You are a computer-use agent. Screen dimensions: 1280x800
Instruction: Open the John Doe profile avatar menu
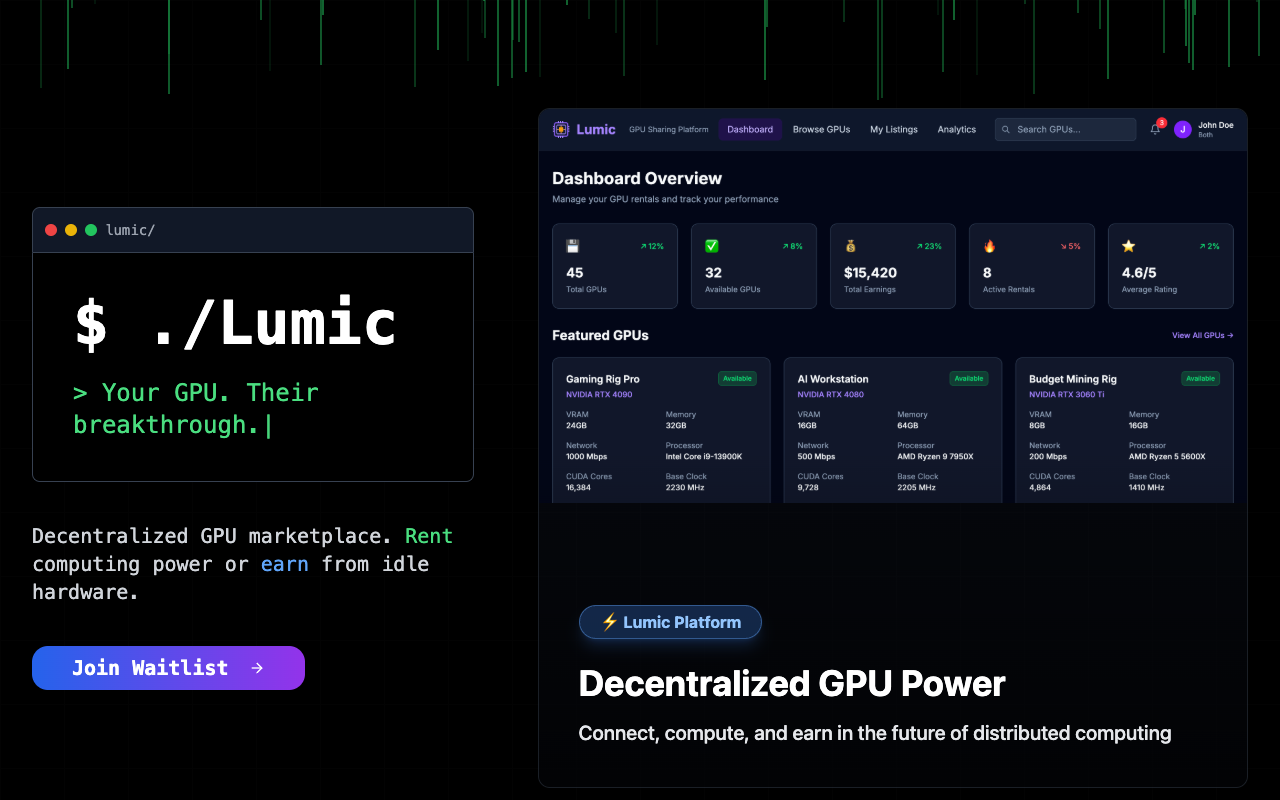[1182, 129]
